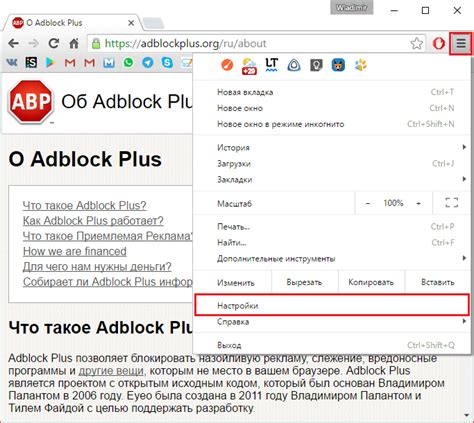Open the Telegram bookmark icon
The image size is (474, 423).
point(148,62)
